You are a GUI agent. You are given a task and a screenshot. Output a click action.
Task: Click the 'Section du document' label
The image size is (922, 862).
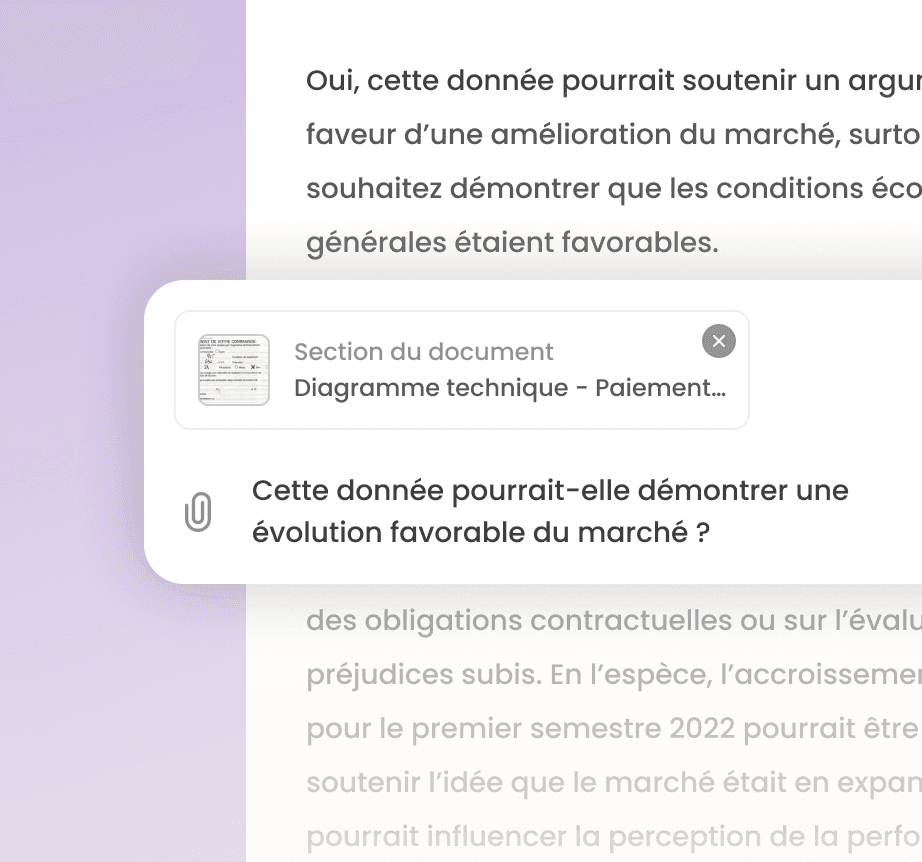pos(423,351)
